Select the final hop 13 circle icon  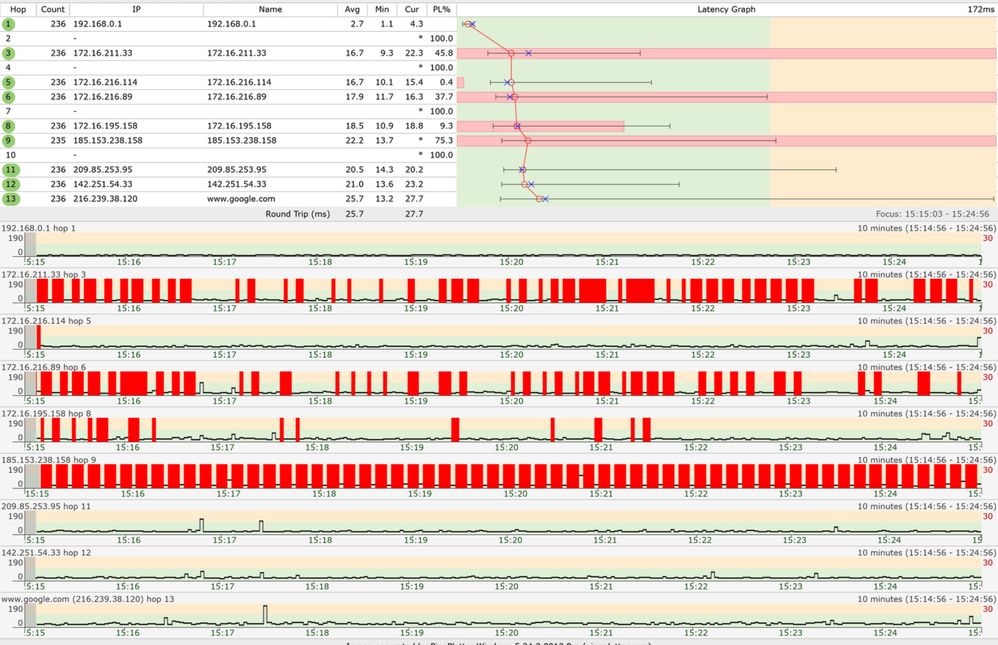coord(9,199)
